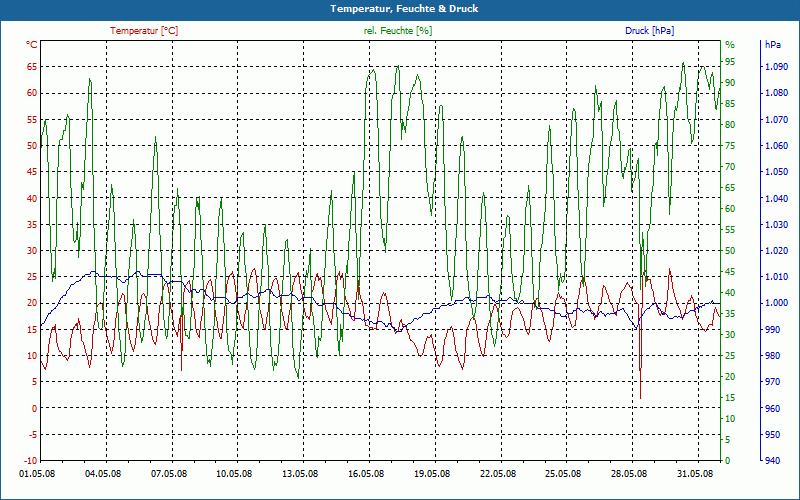Click date label 31.05.08 on time axis

(x=695, y=473)
